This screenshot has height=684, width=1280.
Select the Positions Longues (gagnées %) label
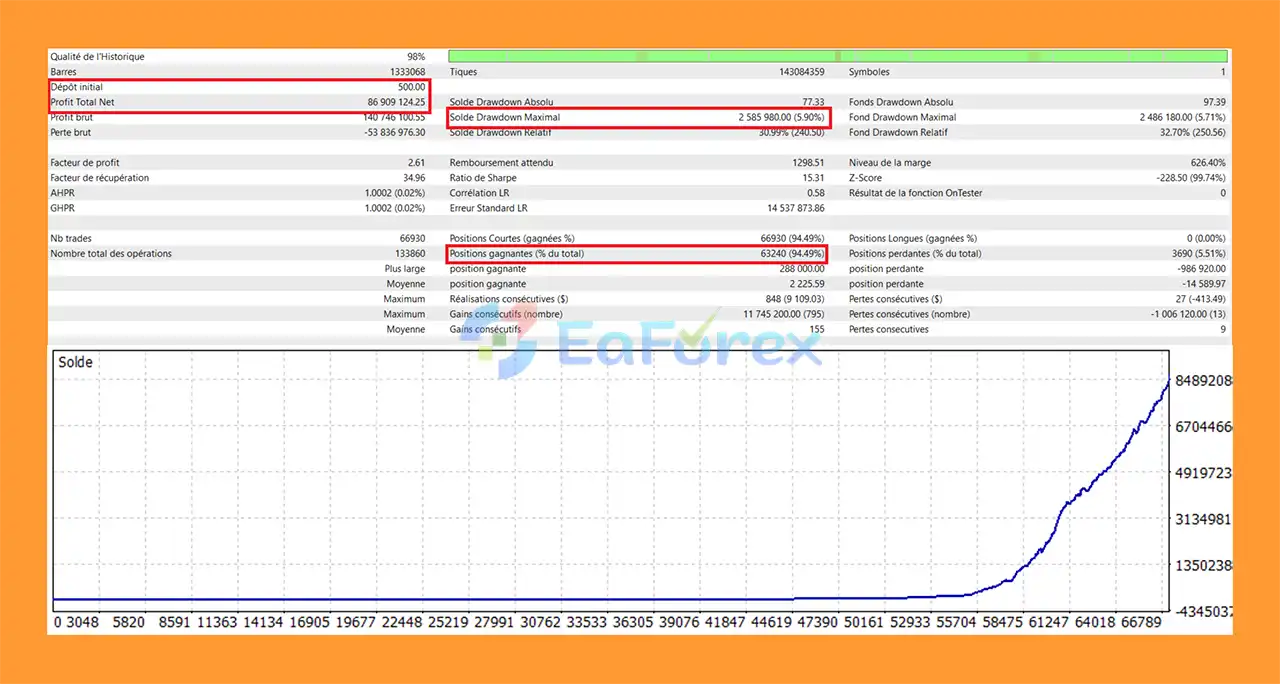coord(912,239)
